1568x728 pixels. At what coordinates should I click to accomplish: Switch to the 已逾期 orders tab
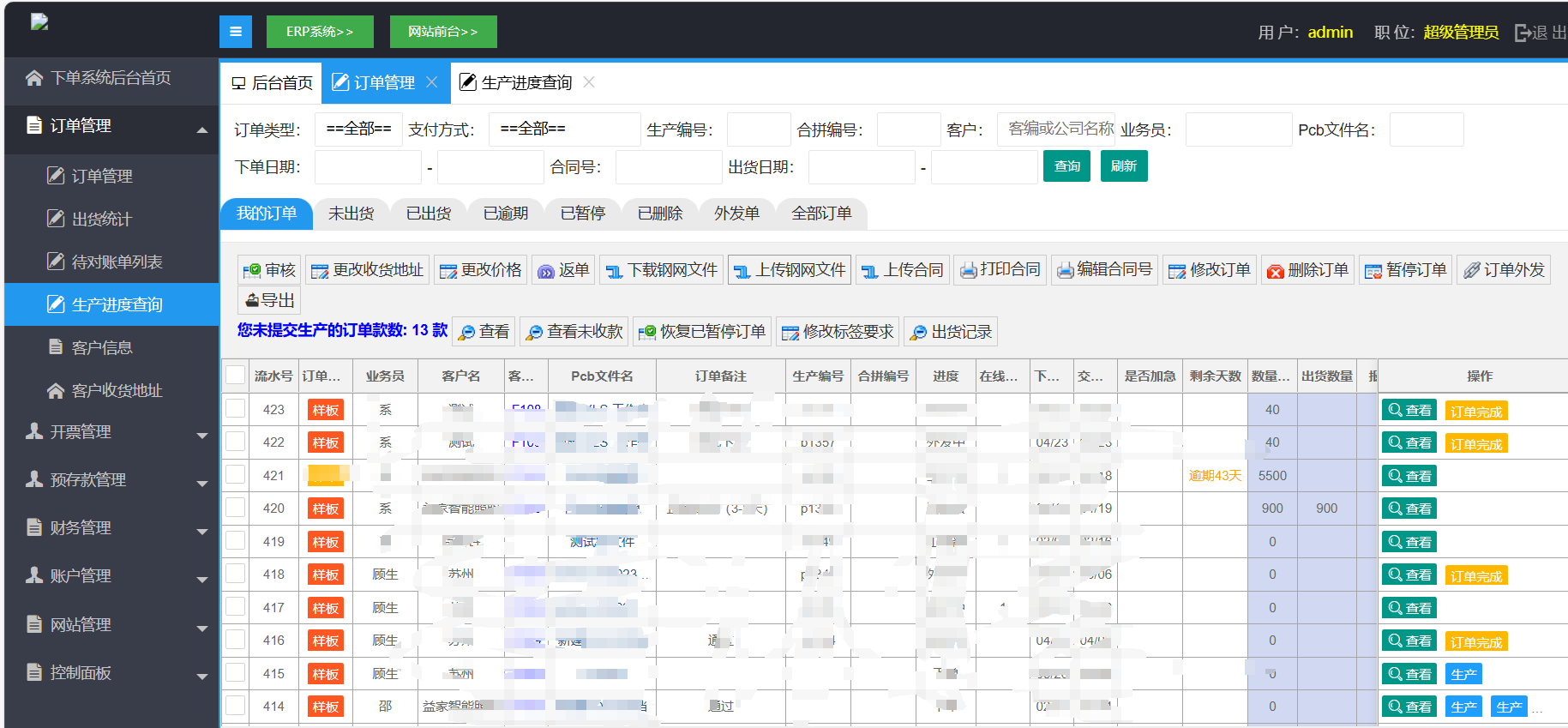(x=505, y=214)
